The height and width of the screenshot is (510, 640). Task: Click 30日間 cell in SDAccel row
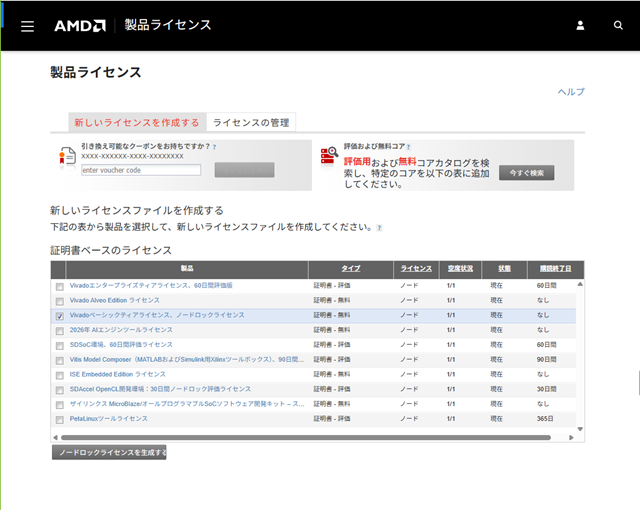click(546, 389)
